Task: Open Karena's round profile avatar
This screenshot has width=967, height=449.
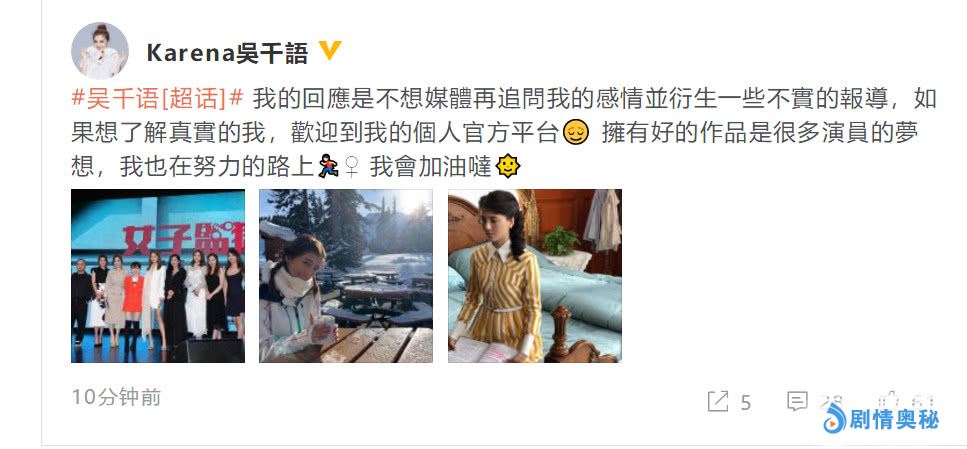Action: pyautogui.click(x=100, y=51)
